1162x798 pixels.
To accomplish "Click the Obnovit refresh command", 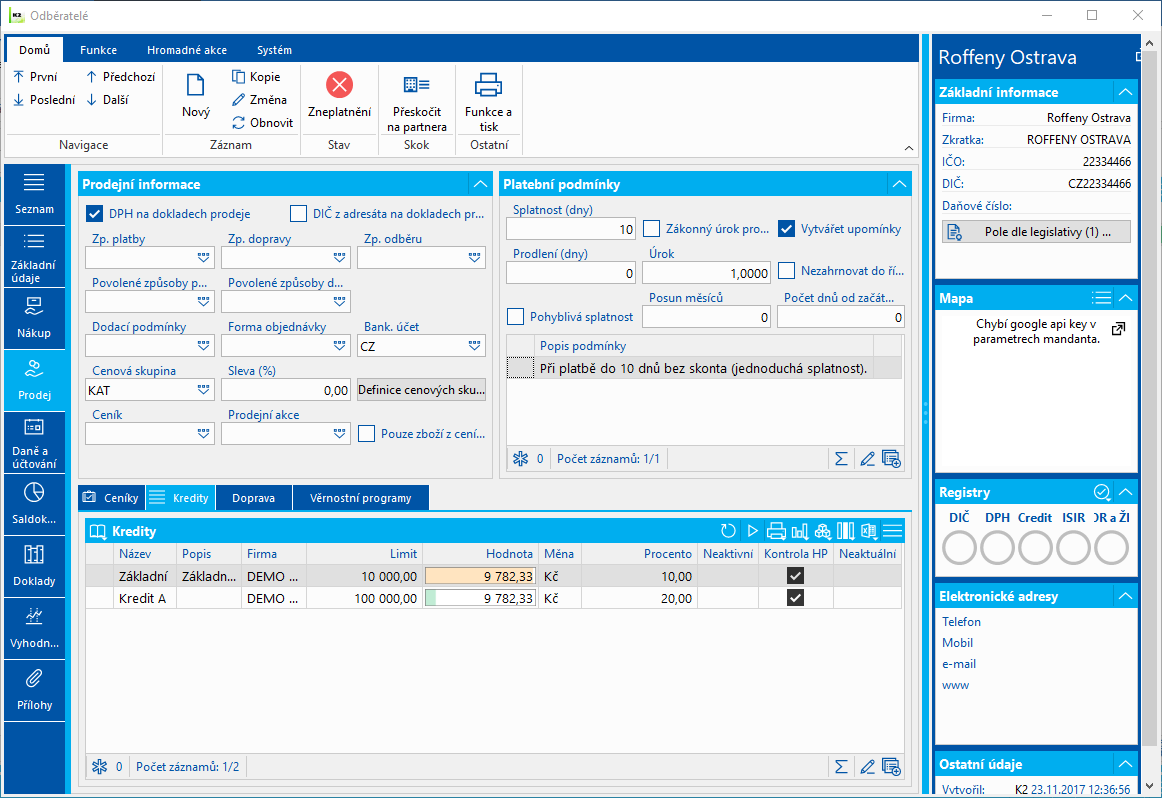I will 262,122.
